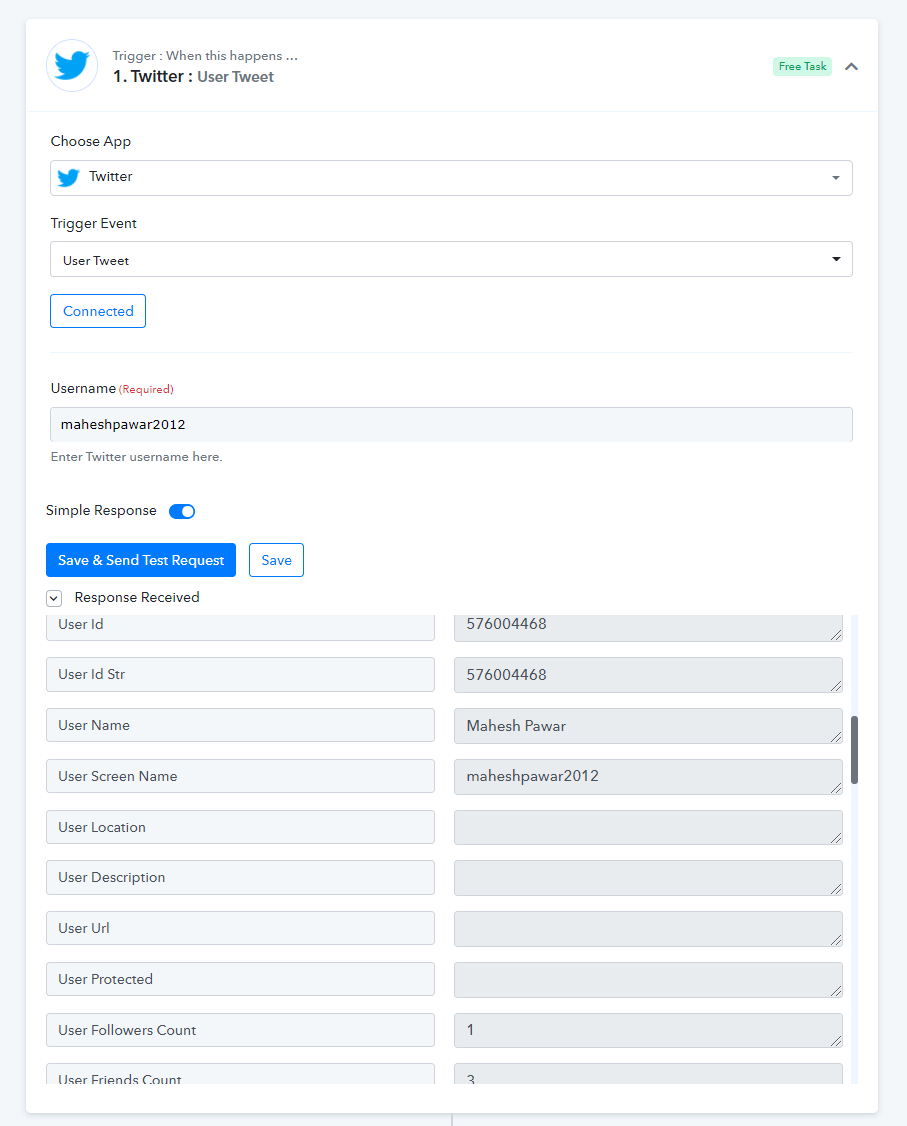Click the Twitter icon inside Choose App field
This screenshot has height=1126, width=907.
pos(68,177)
